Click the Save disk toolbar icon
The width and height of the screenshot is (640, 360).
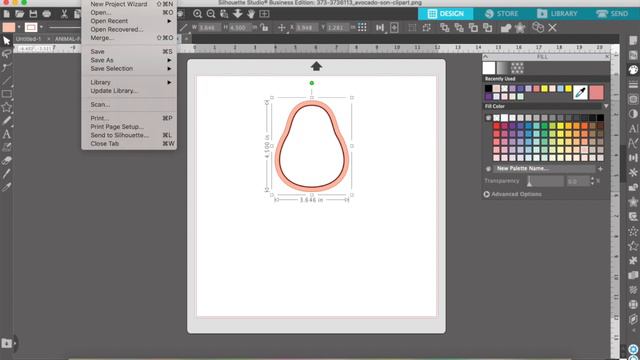click(x=33, y=14)
